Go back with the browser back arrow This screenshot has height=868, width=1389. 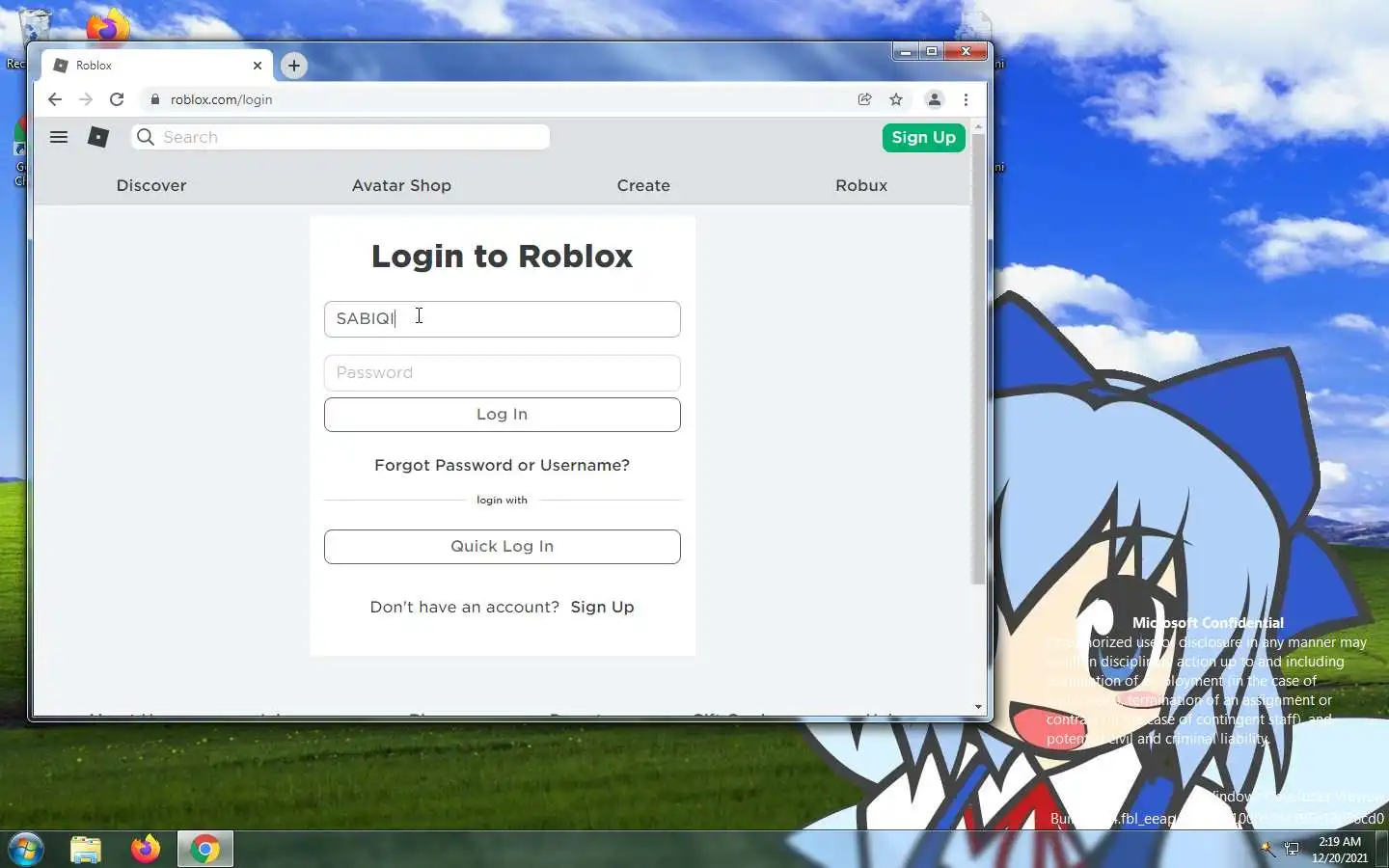coord(55,99)
